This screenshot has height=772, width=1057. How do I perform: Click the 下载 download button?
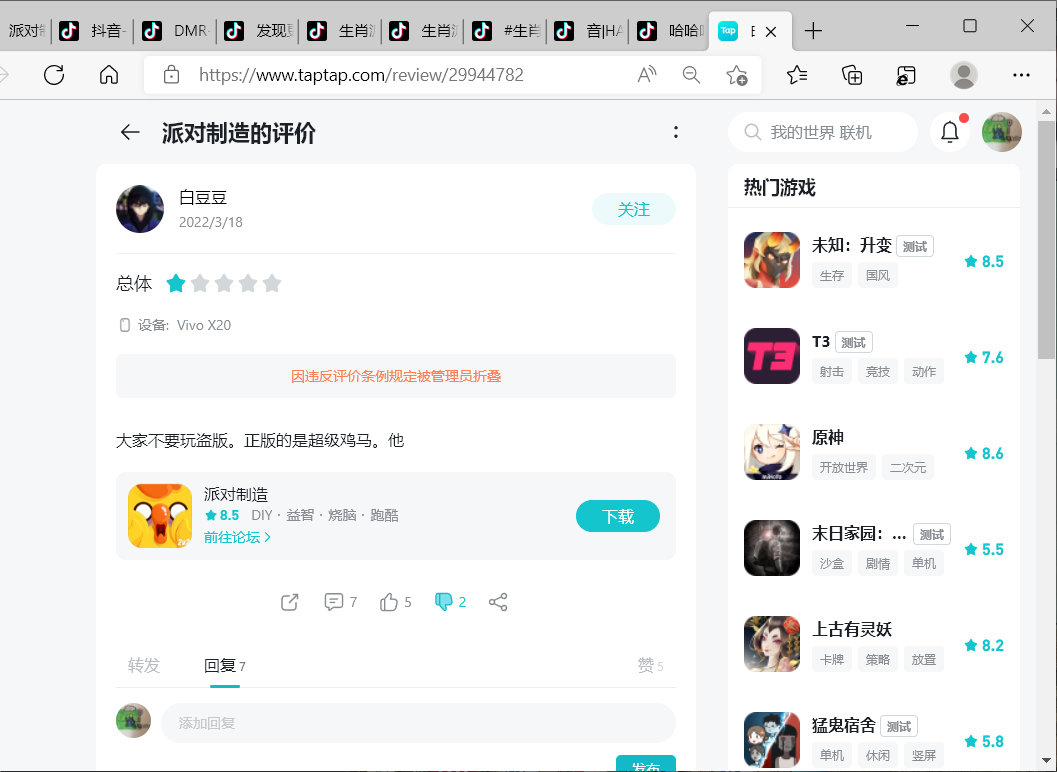pyautogui.click(x=618, y=516)
